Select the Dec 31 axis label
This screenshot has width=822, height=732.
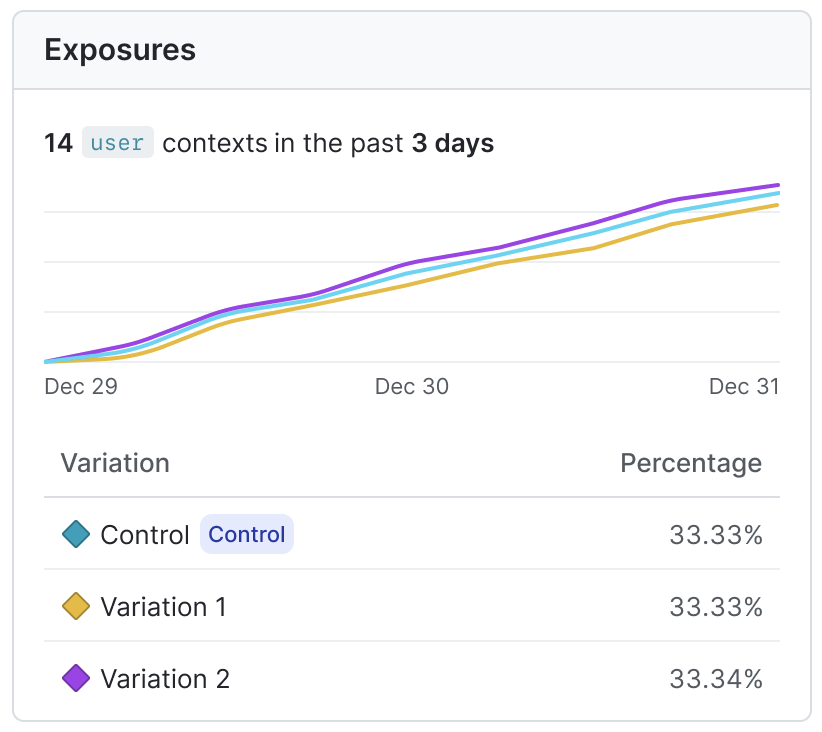(x=744, y=387)
